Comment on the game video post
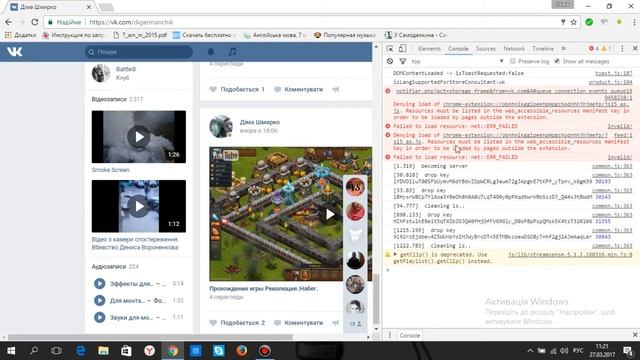Viewport: 640px width, 360px height. click(299, 323)
